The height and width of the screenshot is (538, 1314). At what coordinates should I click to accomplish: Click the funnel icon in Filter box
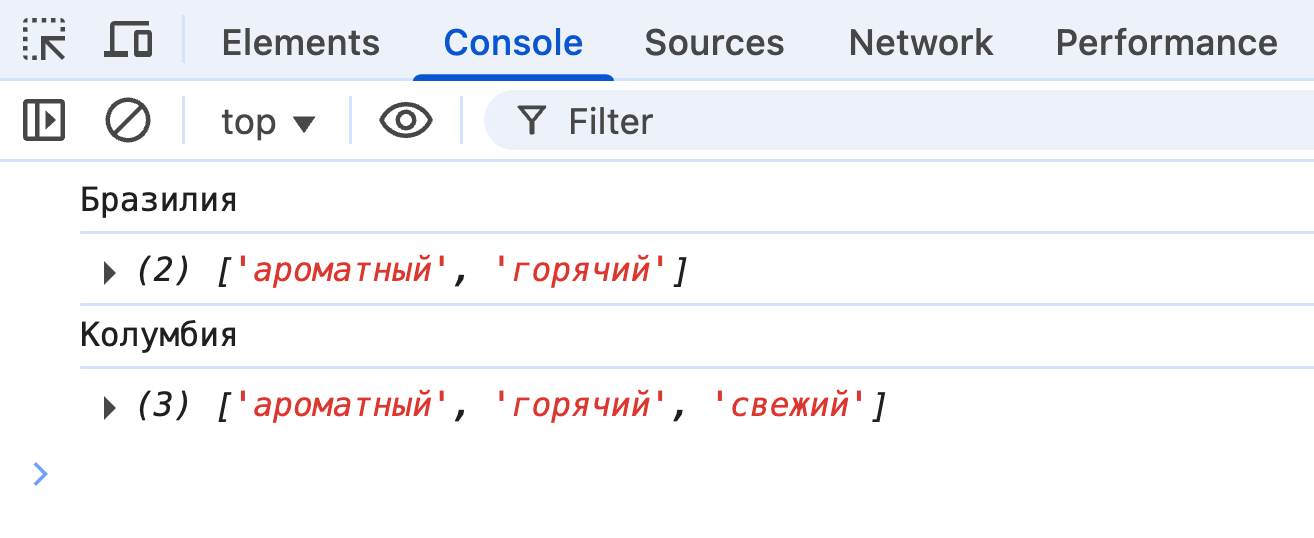pos(532,121)
